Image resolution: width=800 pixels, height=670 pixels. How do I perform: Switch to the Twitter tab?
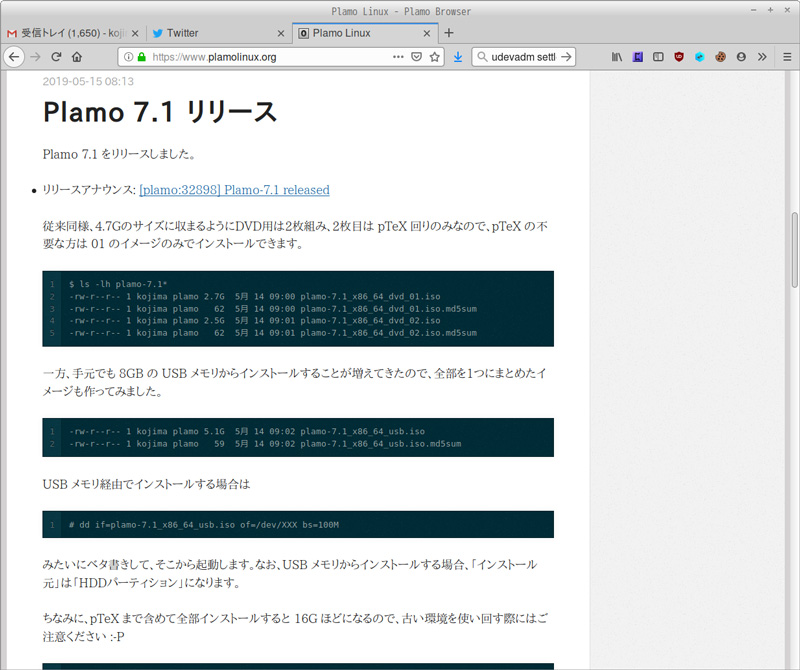pos(219,33)
